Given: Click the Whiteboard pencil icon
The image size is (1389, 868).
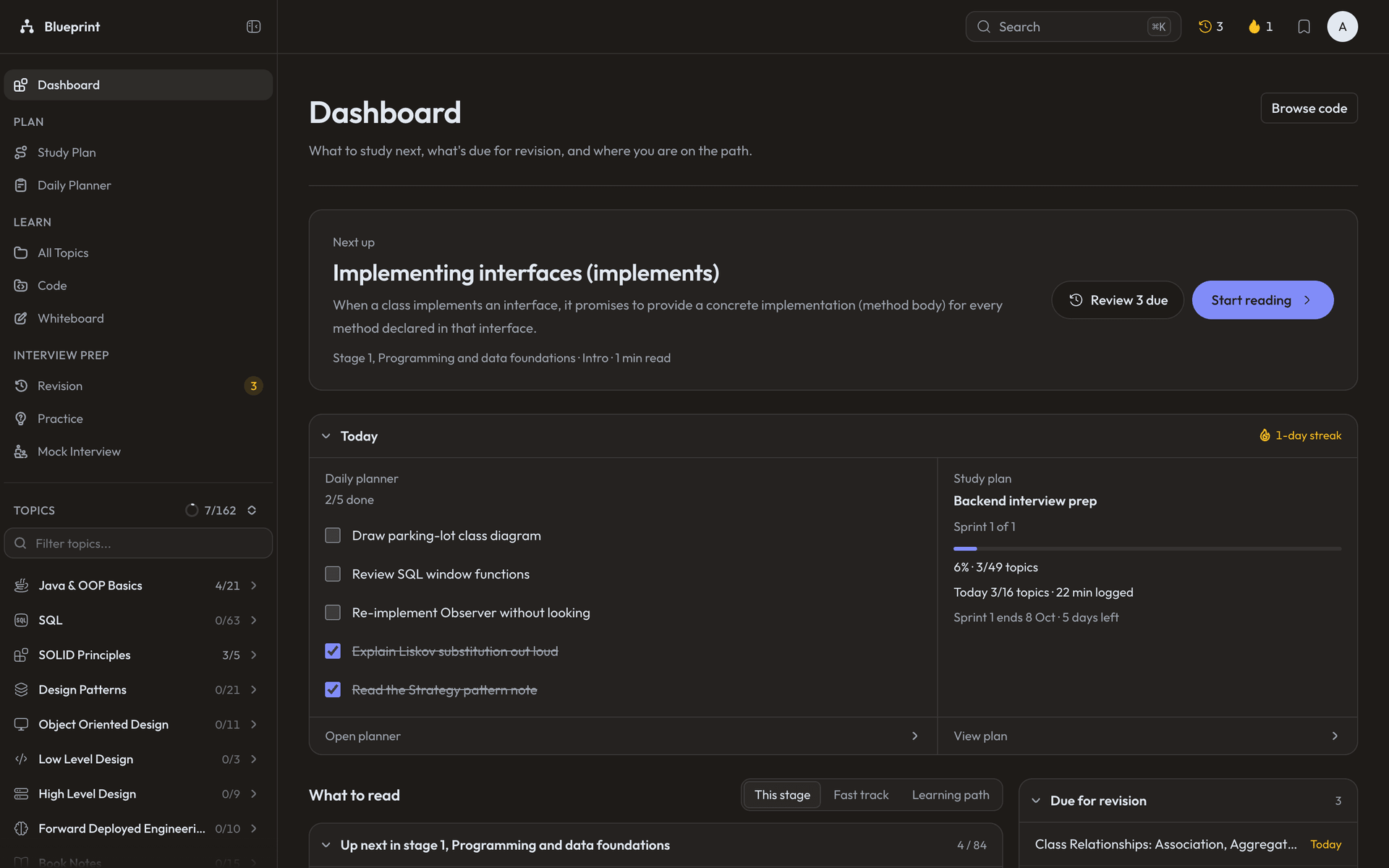Looking at the screenshot, I should coord(21,318).
